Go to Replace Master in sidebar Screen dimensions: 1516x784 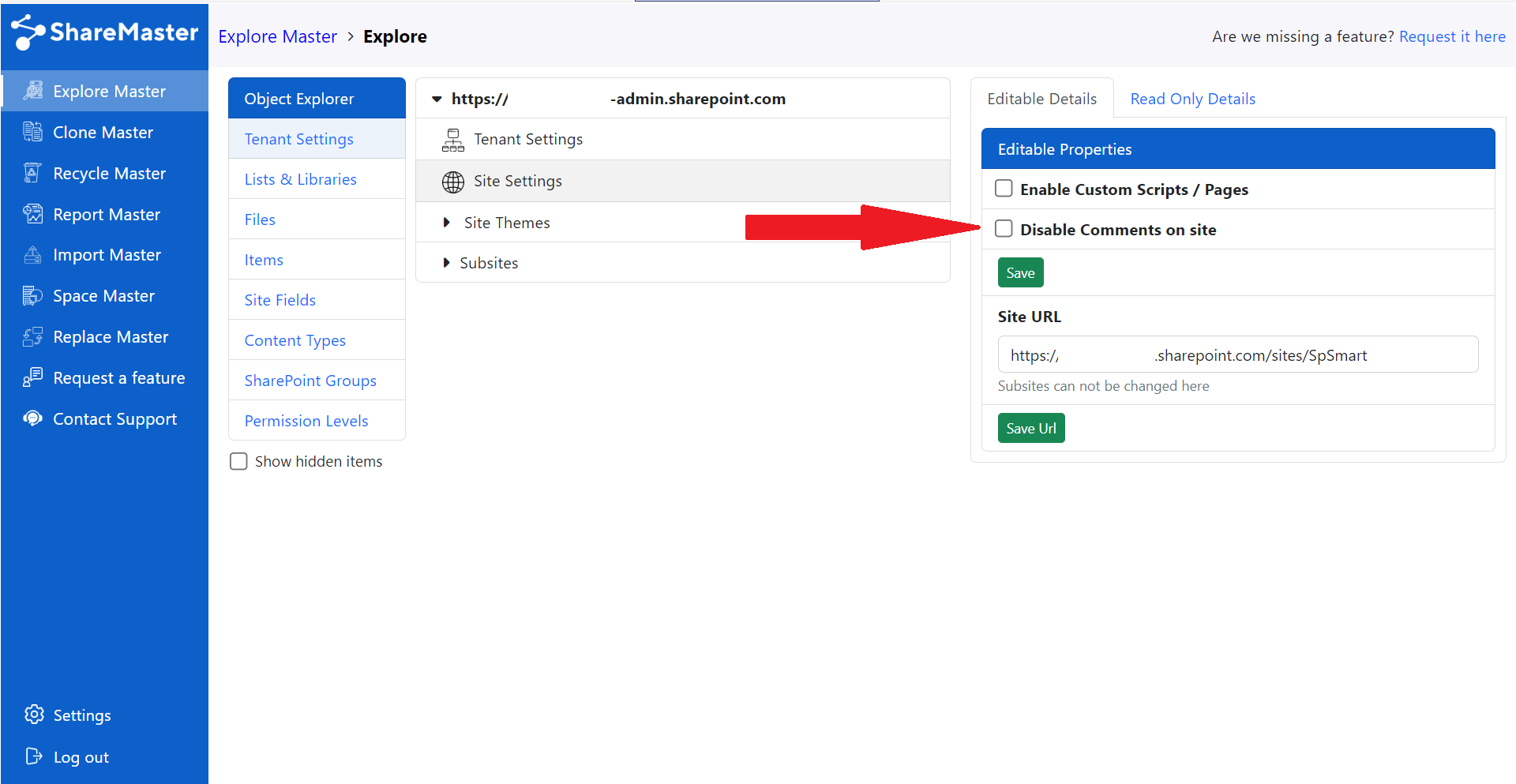(x=111, y=336)
